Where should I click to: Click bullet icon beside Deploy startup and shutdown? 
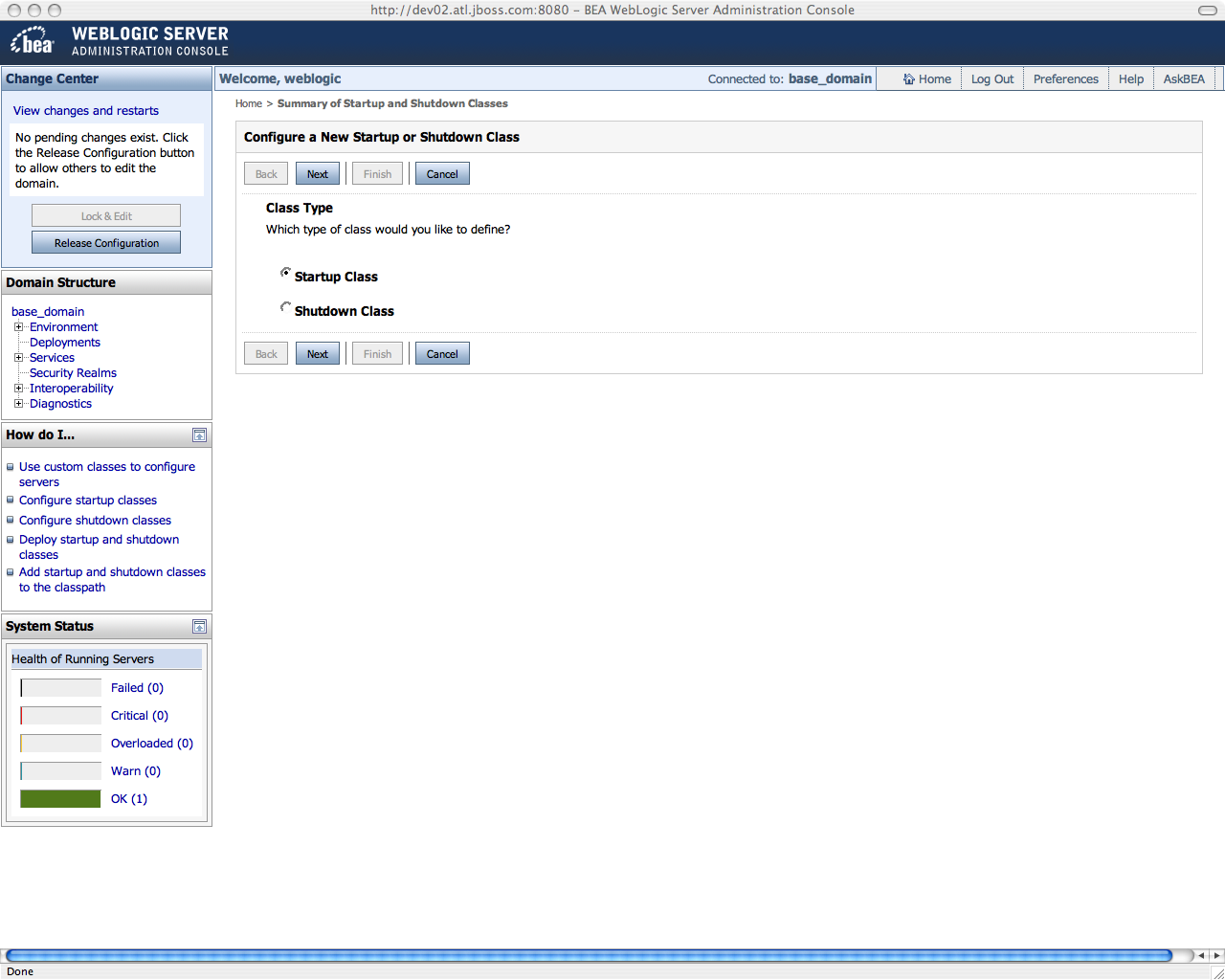11,539
